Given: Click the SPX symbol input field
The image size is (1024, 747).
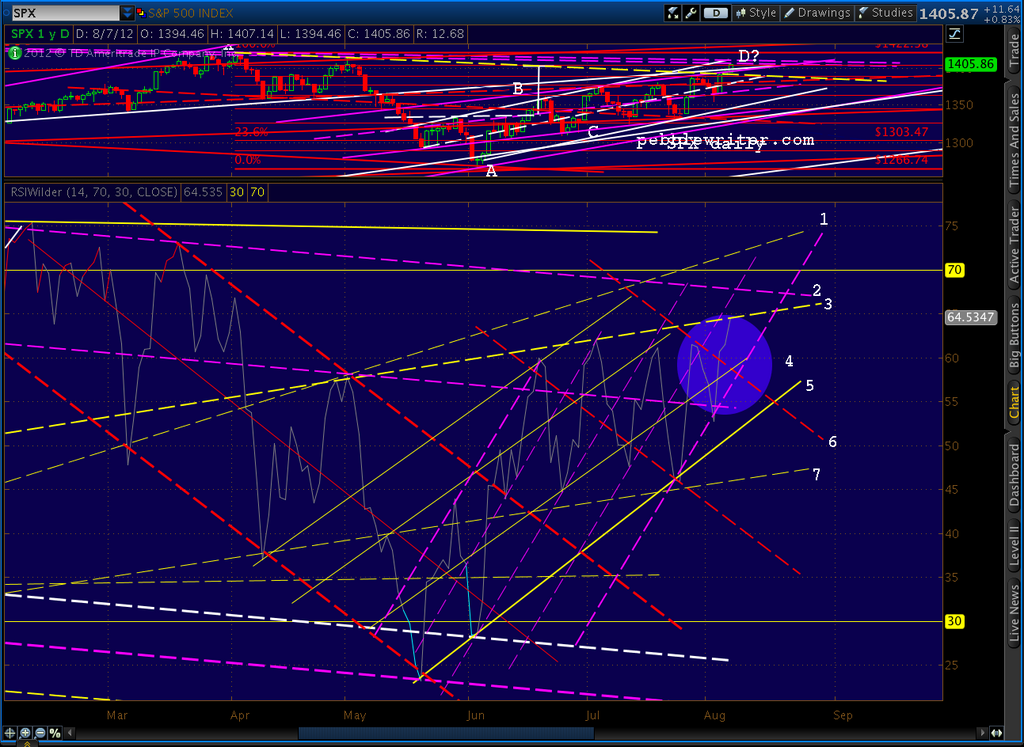Looking at the screenshot, I should point(66,13).
